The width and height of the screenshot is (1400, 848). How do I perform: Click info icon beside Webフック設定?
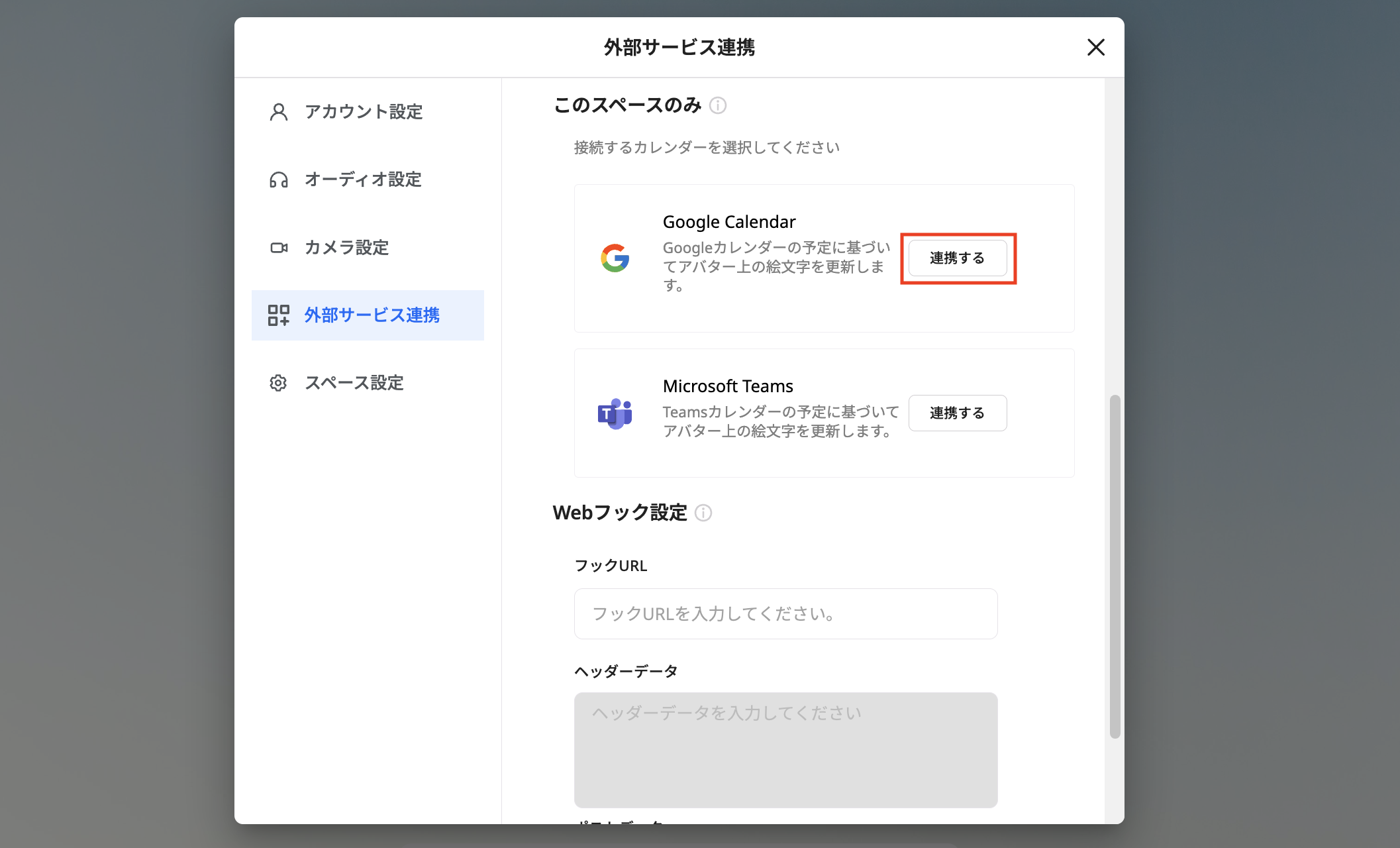pos(703,513)
